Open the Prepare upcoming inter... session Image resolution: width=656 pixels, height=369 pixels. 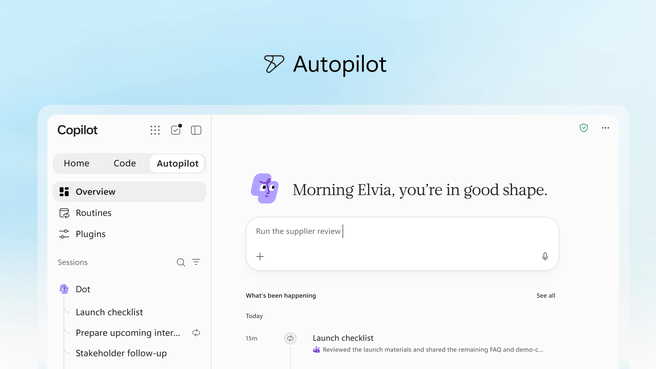point(128,333)
